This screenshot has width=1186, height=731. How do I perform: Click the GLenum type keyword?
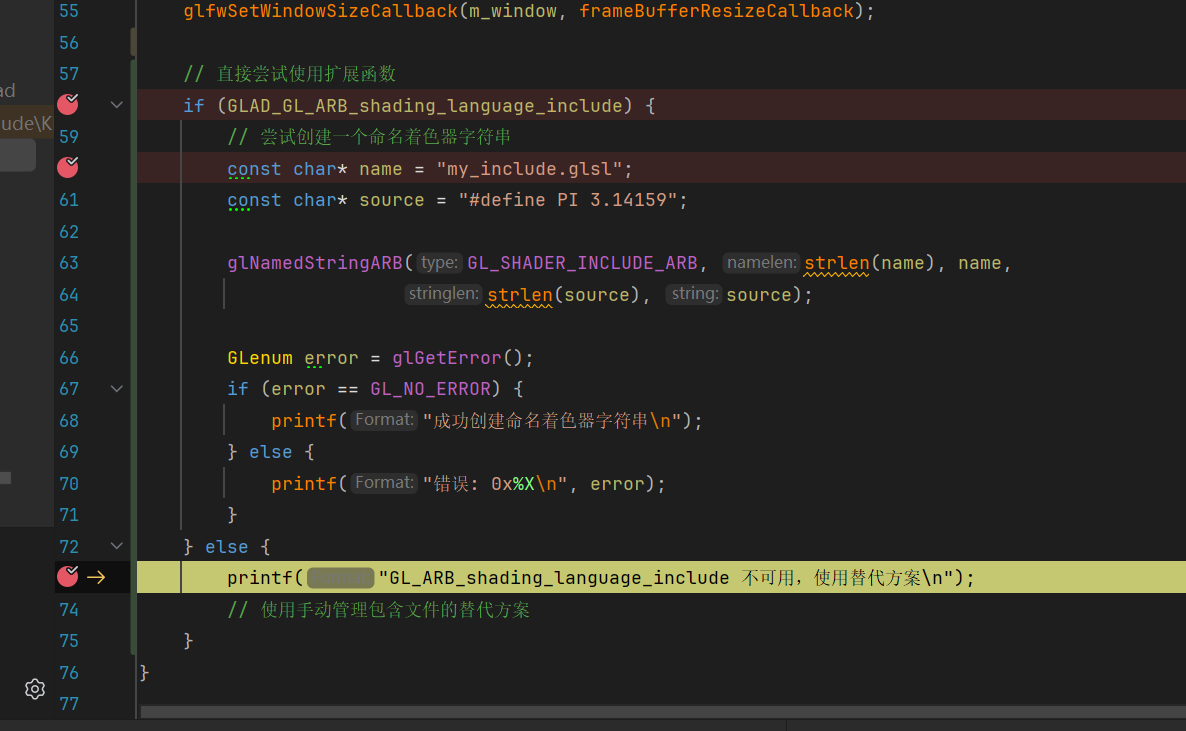click(259, 357)
